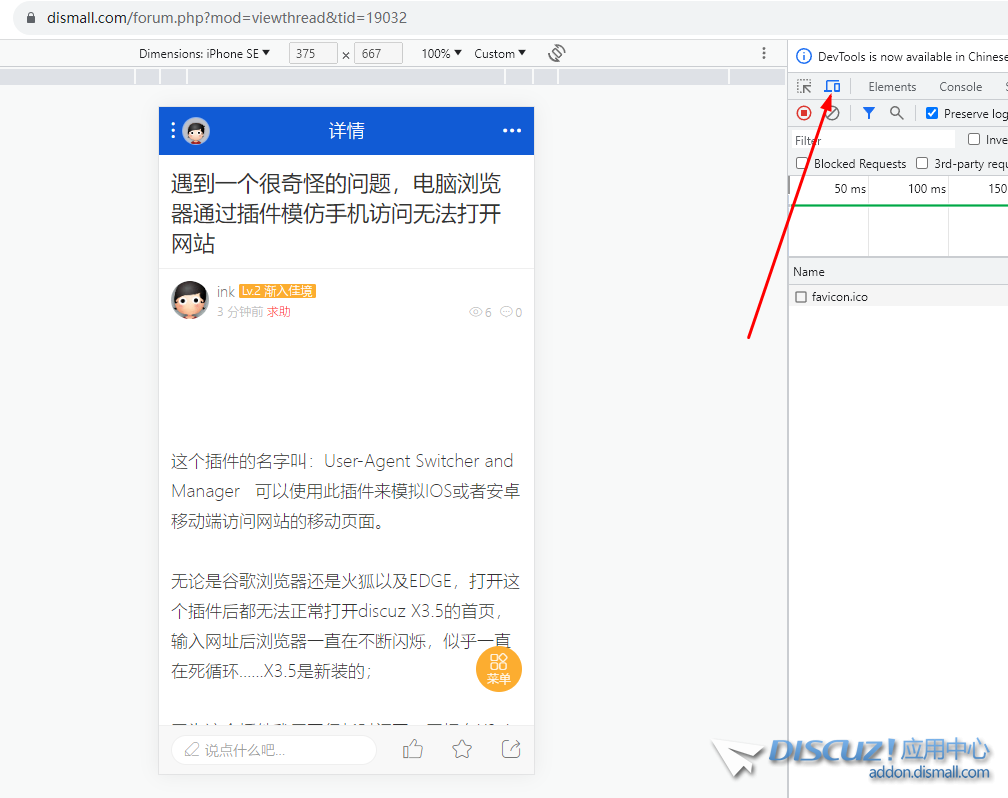The image size is (1008, 798).
Task: Click the height field showing 667
Action: click(379, 53)
